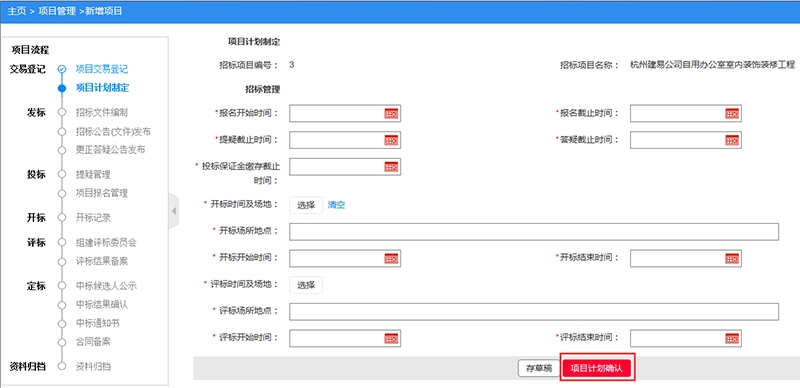Open calendar for 开标开始时间
The width and height of the screenshot is (800, 388).
pyautogui.click(x=391, y=258)
